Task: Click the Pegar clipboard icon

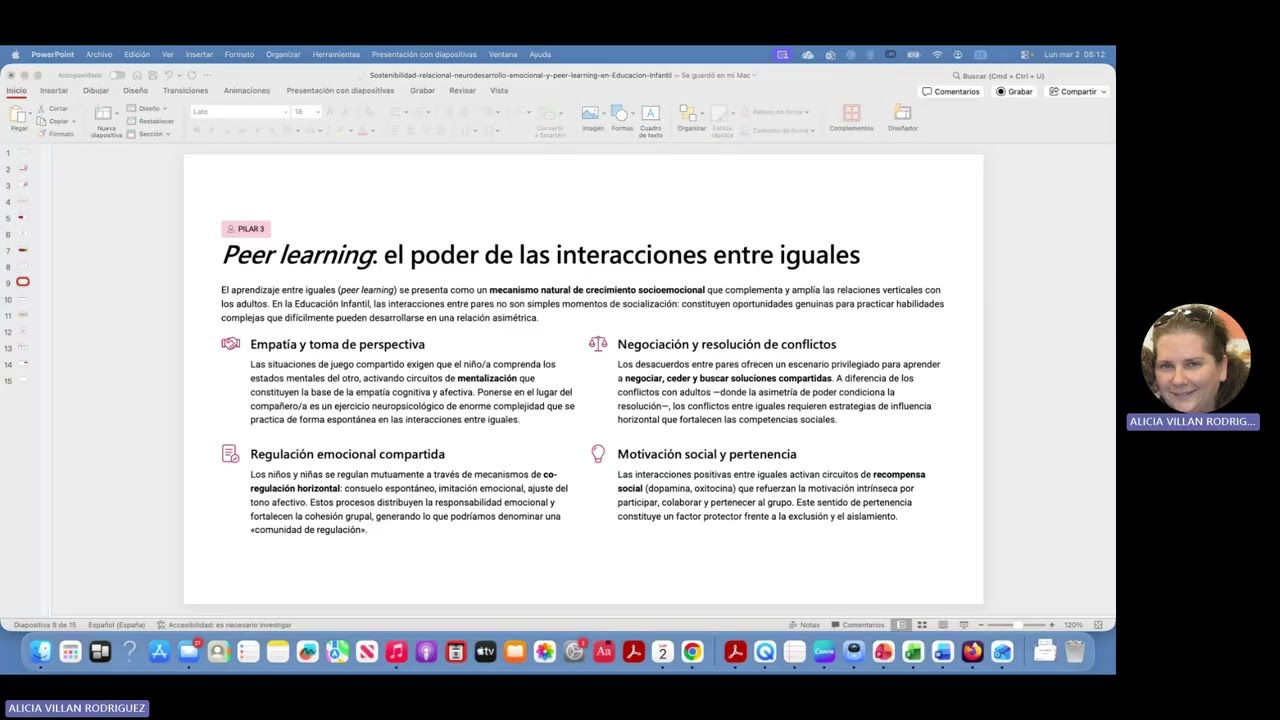Action: click(x=18, y=115)
